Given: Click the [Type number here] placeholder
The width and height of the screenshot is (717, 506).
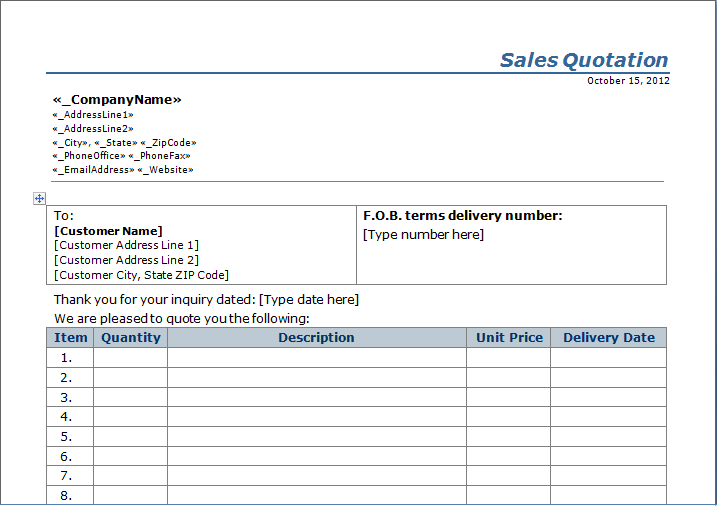Looking at the screenshot, I should (x=423, y=235).
